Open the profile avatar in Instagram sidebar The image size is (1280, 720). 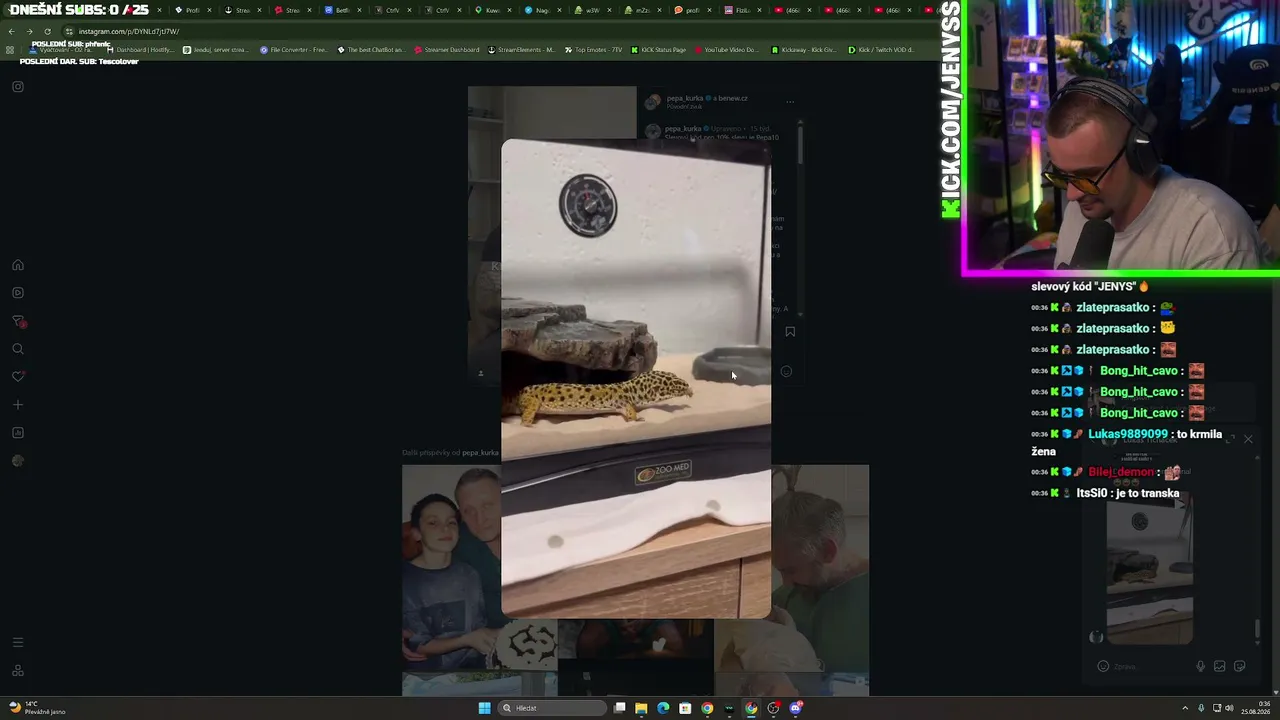tap(18, 461)
